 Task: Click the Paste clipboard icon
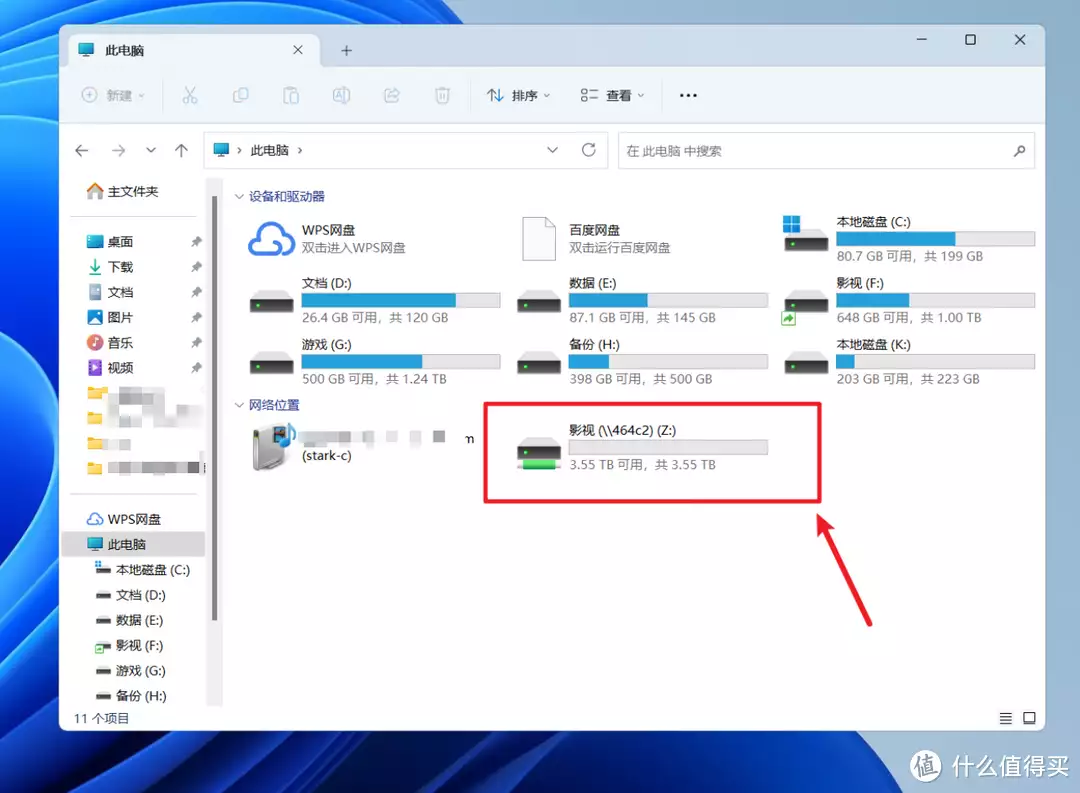click(x=291, y=95)
